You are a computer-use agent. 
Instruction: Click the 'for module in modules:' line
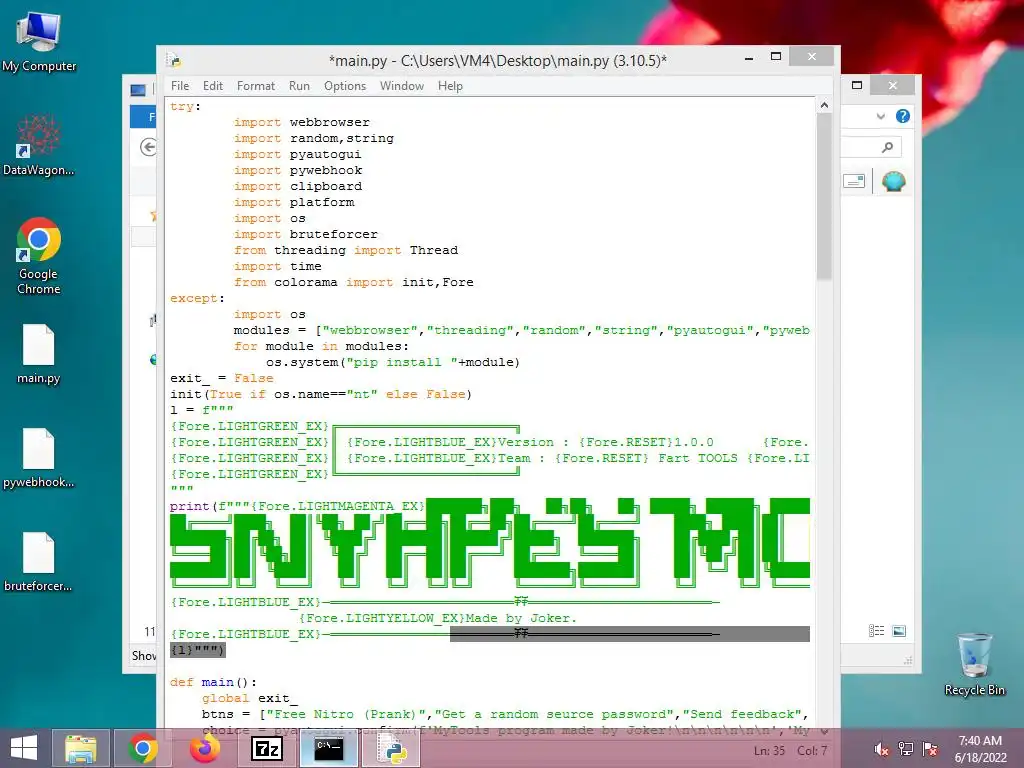321,346
